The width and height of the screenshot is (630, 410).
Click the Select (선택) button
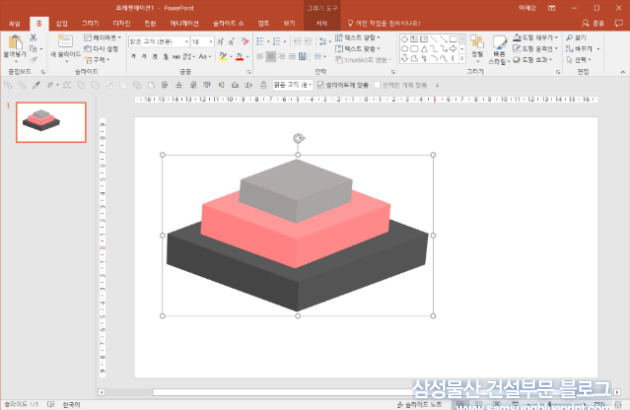(x=579, y=59)
